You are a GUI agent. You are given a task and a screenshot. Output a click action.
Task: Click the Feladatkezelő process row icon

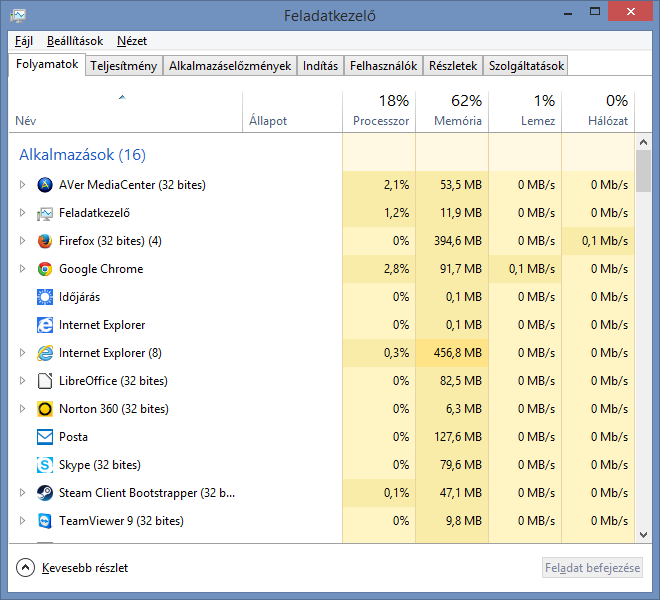pyautogui.click(x=45, y=213)
